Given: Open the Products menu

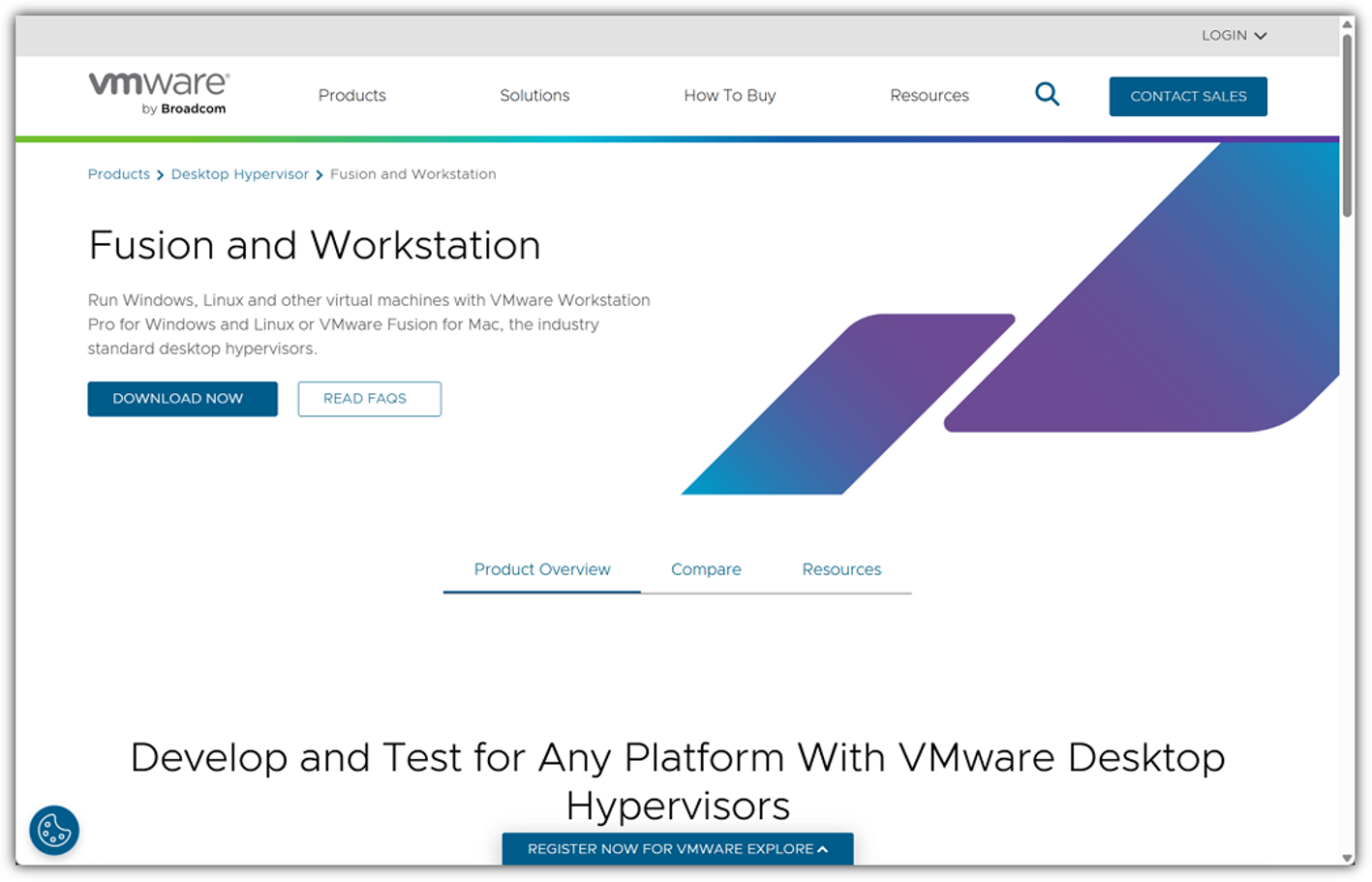Looking at the screenshot, I should click(352, 95).
